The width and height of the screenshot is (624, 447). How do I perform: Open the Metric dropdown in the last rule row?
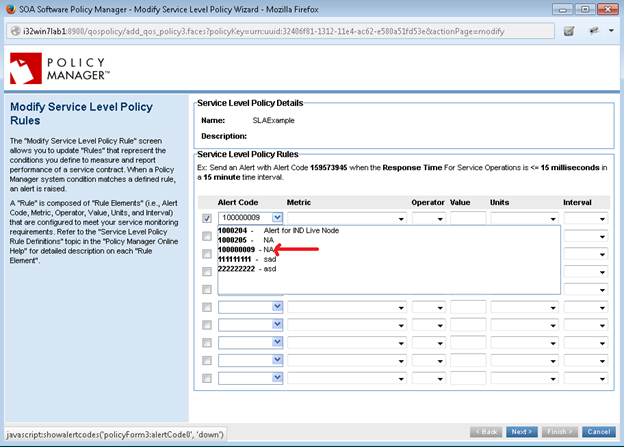[x=347, y=379]
